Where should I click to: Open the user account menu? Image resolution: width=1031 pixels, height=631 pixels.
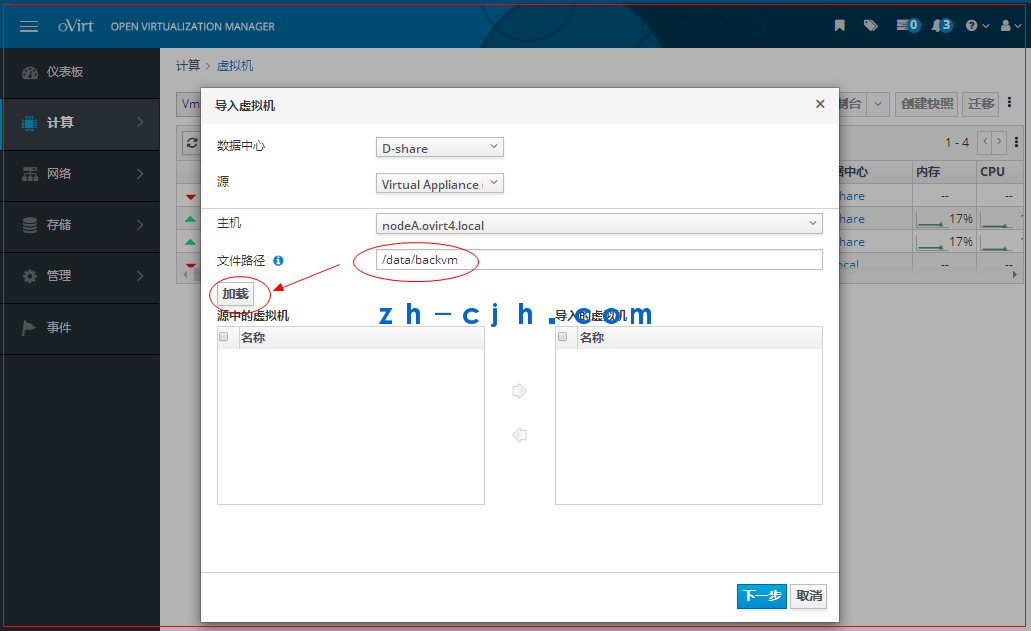coord(1011,26)
